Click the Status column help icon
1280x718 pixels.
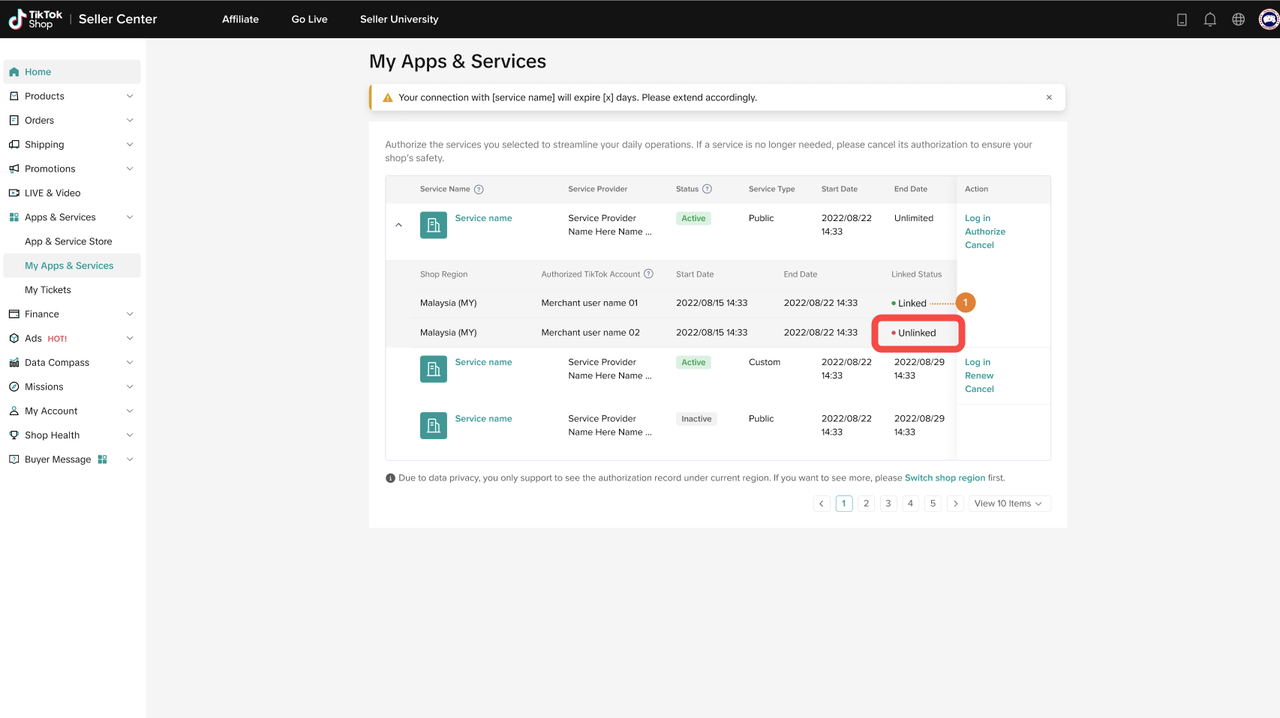tap(707, 189)
